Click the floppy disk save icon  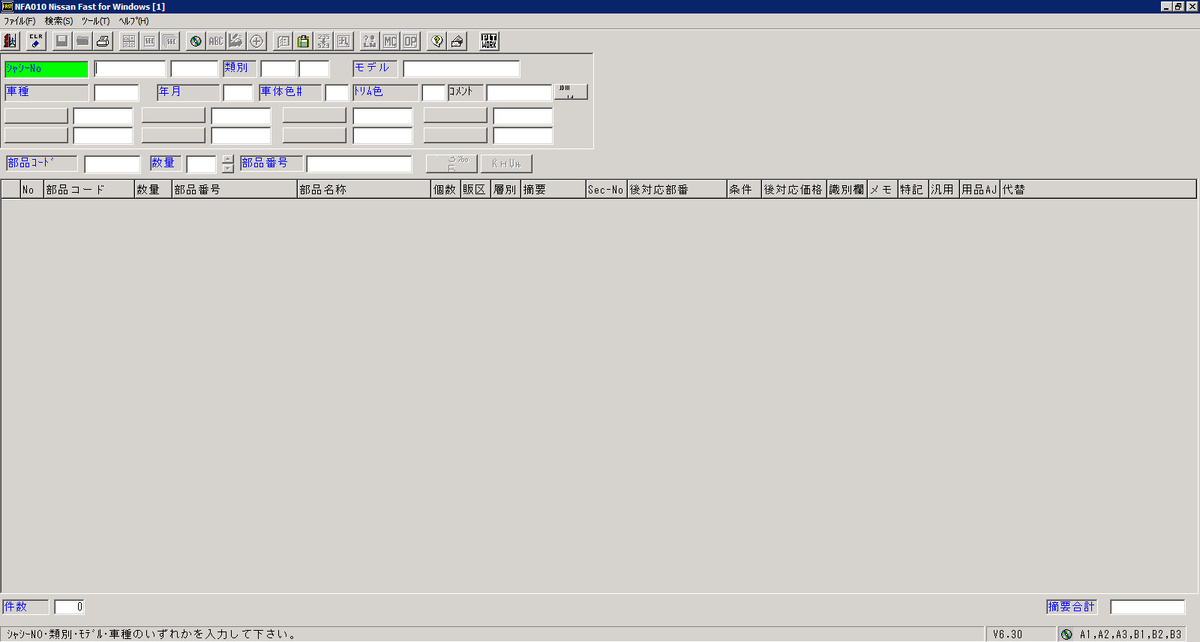[x=62, y=41]
